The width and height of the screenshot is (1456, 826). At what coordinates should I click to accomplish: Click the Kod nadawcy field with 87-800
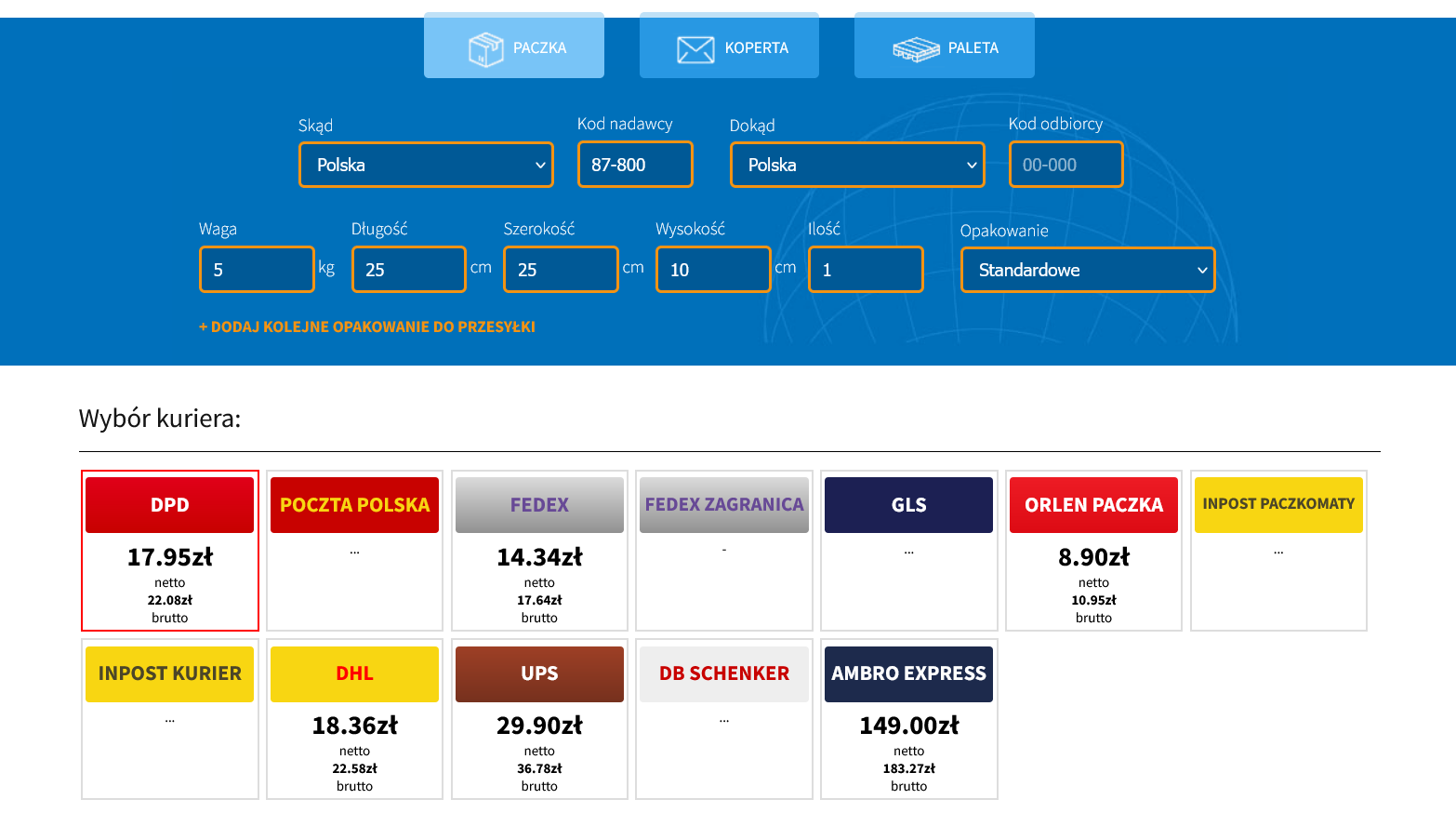point(635,165)
